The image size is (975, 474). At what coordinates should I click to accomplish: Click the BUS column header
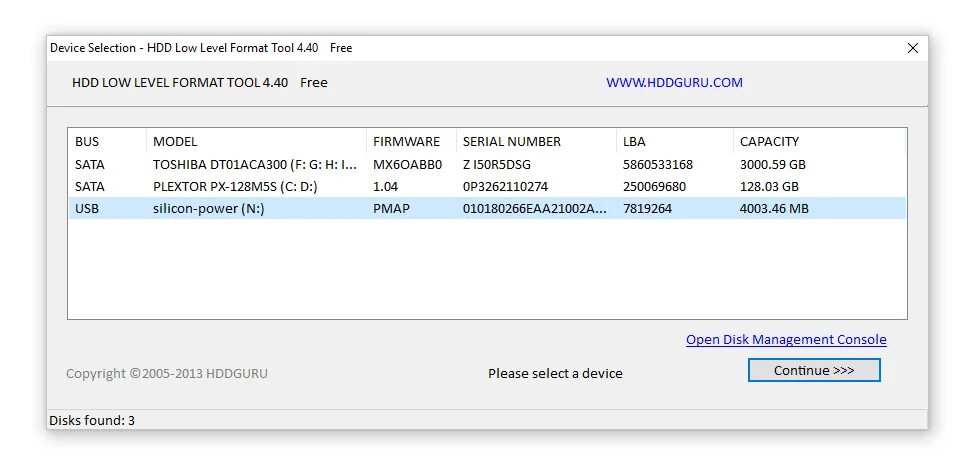(107, 142)
